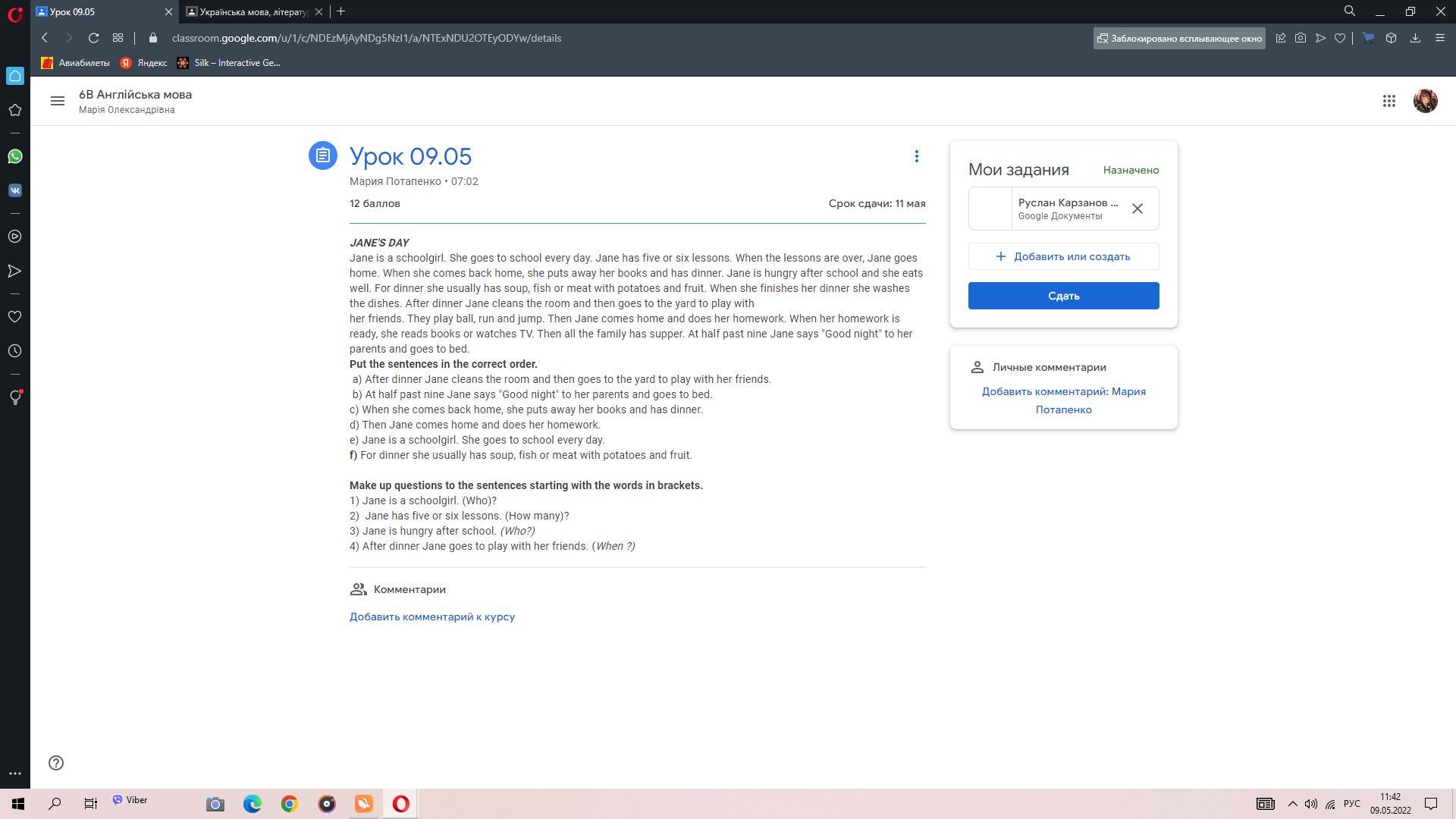Open WhatsApp in the Opera sidebar
Image resolution: width=1456 pixels, height=819 pixels.
pyautogui.click(x=14, y=156)
